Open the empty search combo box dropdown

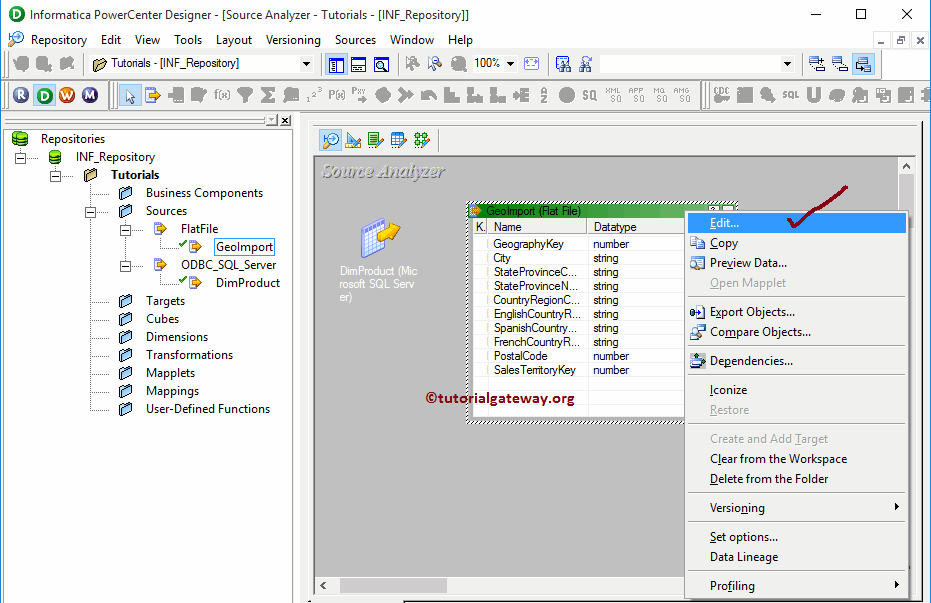(x=787, y=64)
